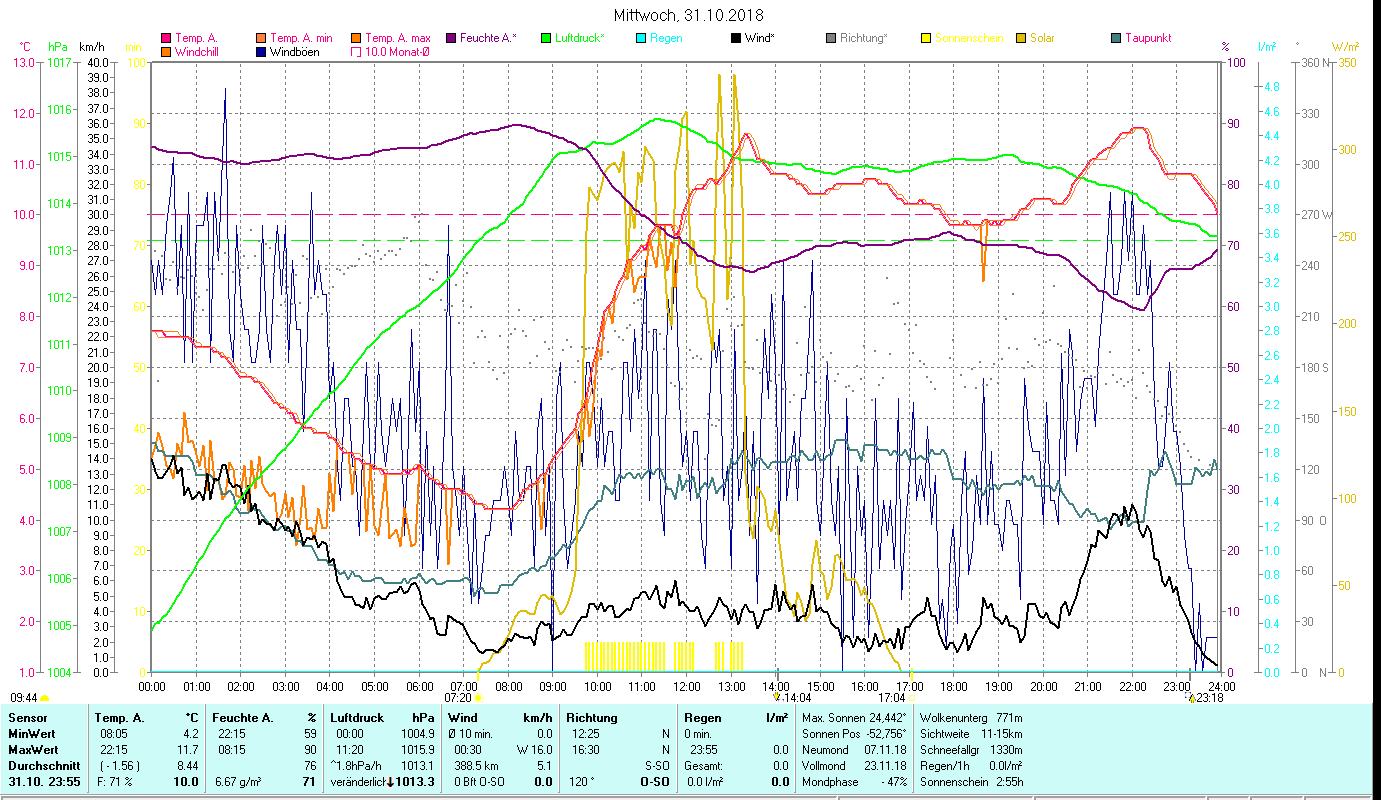
Task: Click the Sonnen Pos -52,756° entry
Action: click(854, 734)
